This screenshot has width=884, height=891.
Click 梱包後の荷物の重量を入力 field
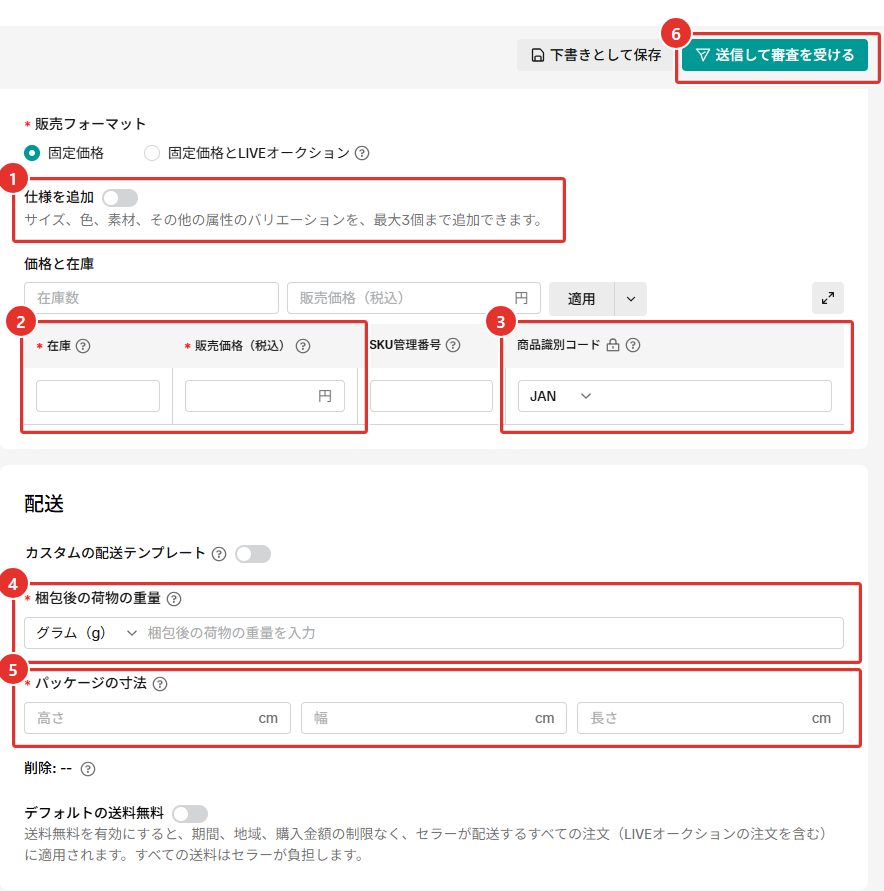[x=493, y=632]
